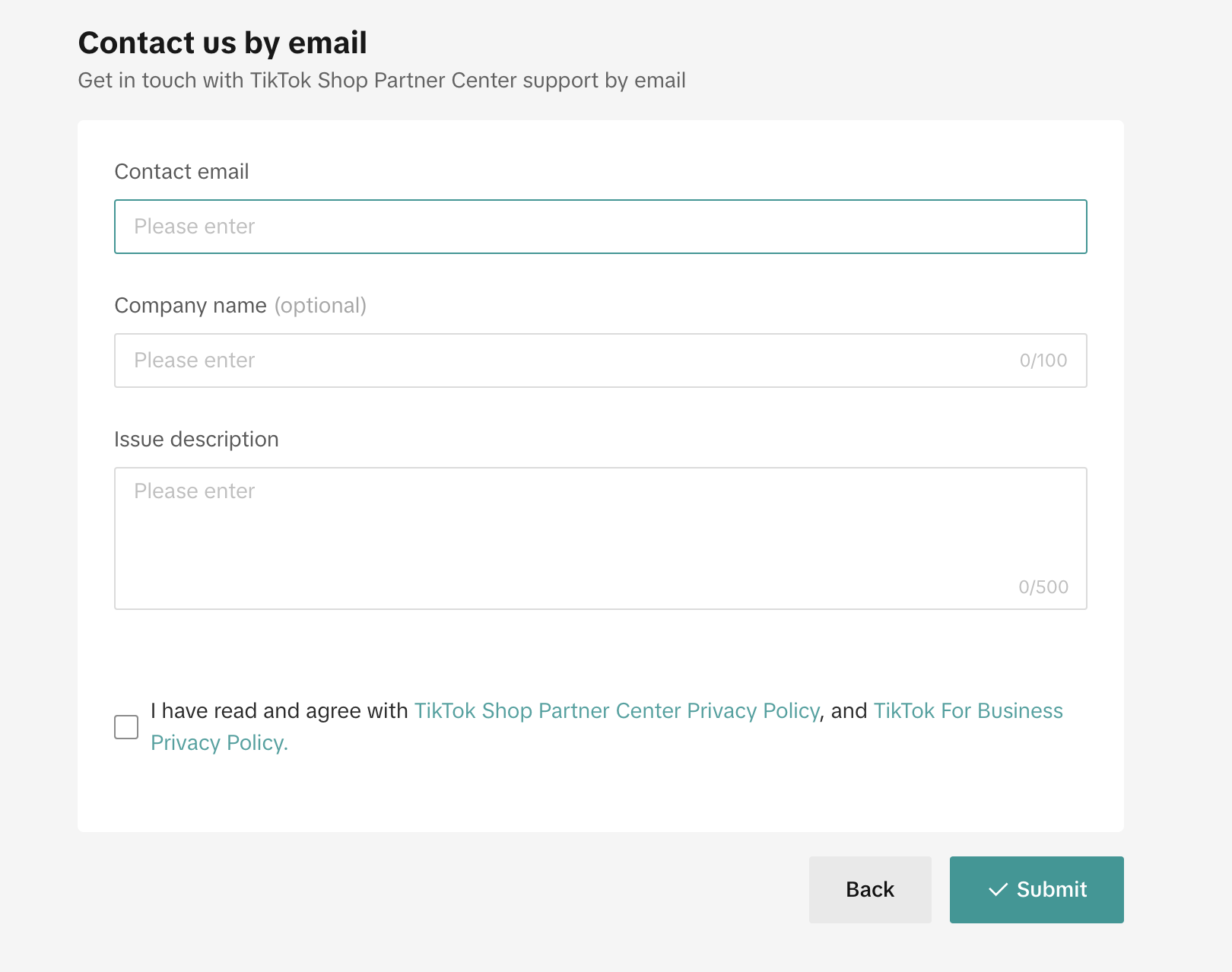Click the Contact email input field

(600, 227)
